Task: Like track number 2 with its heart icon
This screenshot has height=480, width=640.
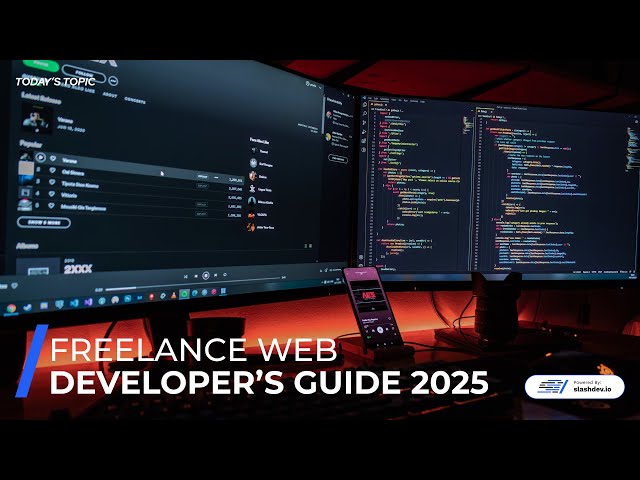Action: 52,171
